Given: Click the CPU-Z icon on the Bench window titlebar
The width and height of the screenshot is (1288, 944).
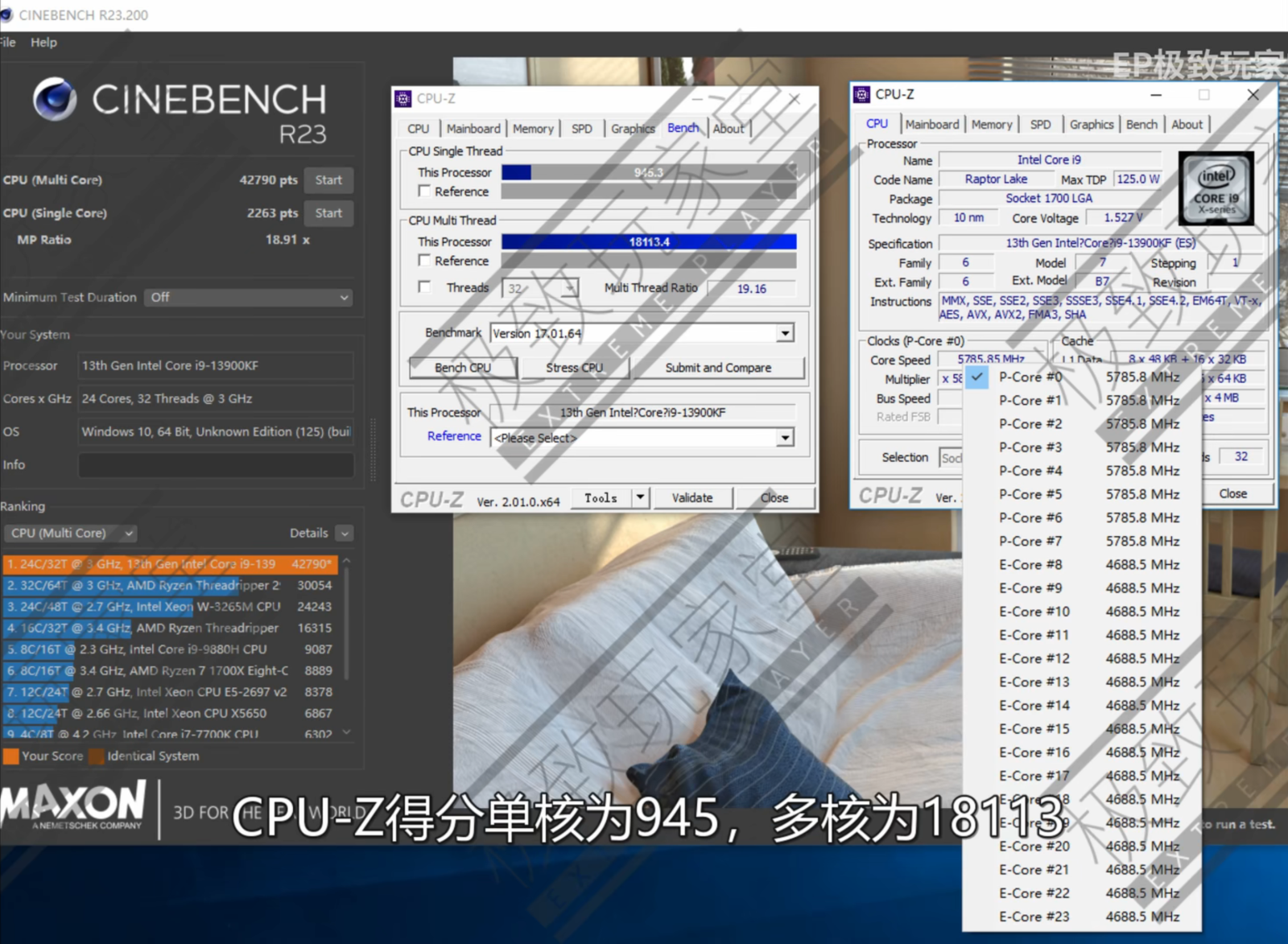Looking at the screenshot, I should coord(402,98).
